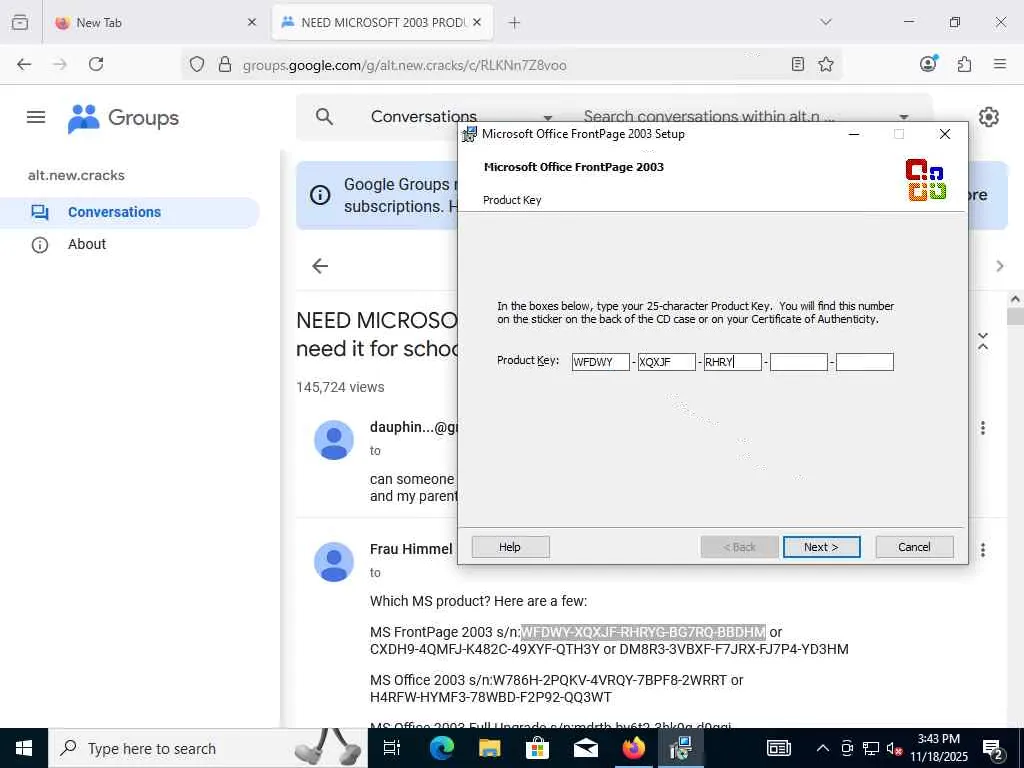Open the Firefox account icon
The width and height of the screenshot is (1024, 768).
[928, 63]
